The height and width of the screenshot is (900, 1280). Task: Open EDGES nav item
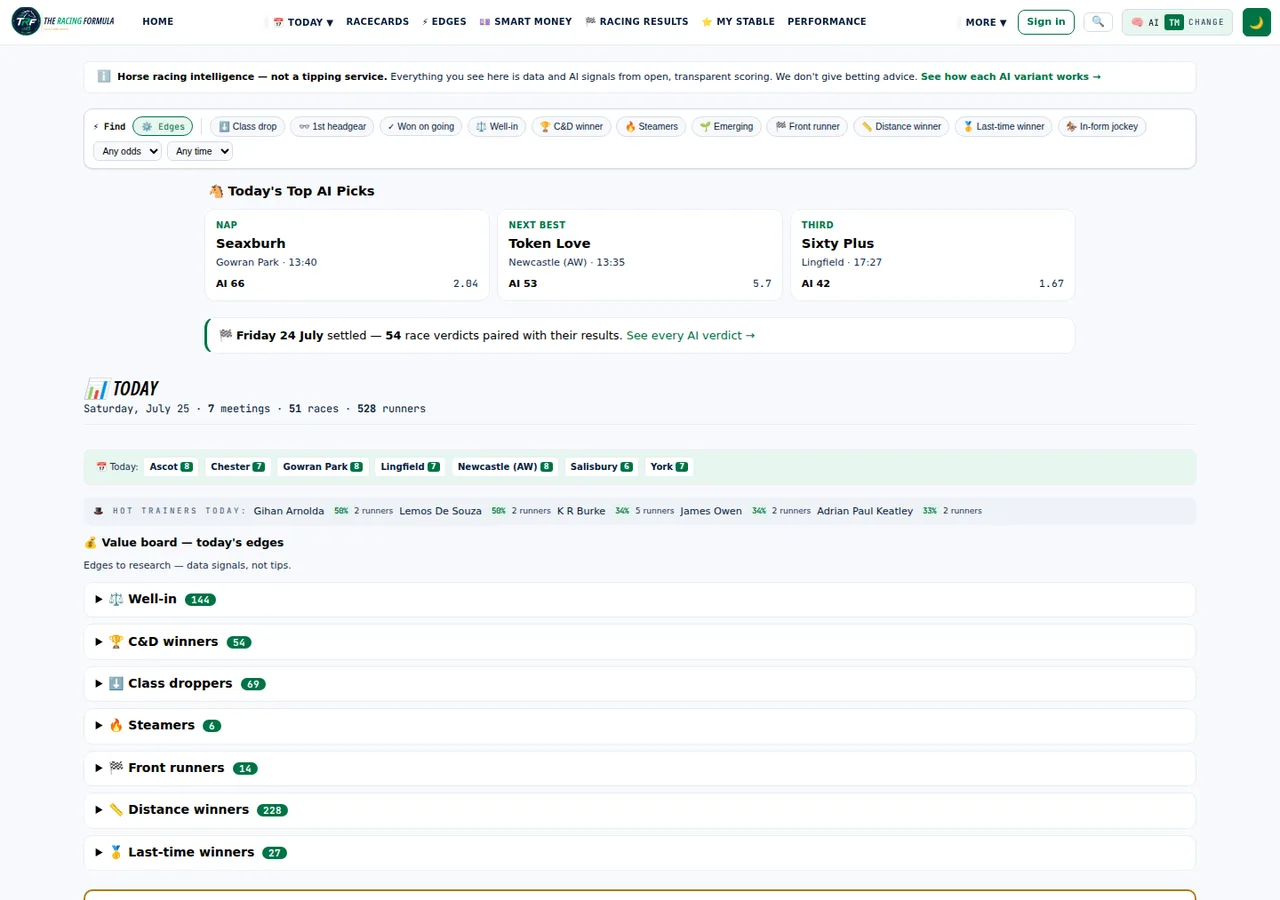click(x=444, y=21)
